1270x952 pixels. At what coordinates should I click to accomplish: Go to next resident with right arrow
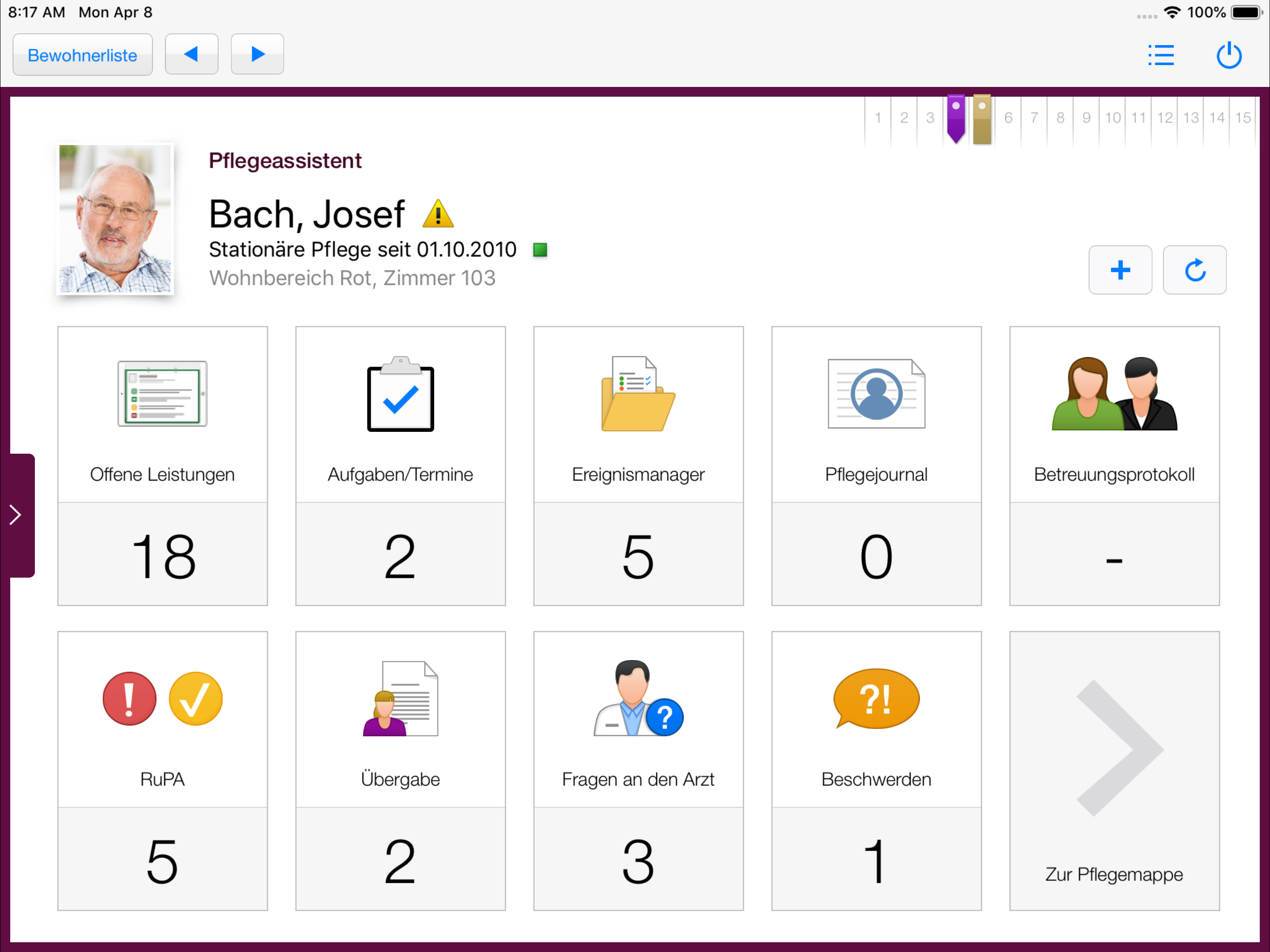[x=257, y=54]
